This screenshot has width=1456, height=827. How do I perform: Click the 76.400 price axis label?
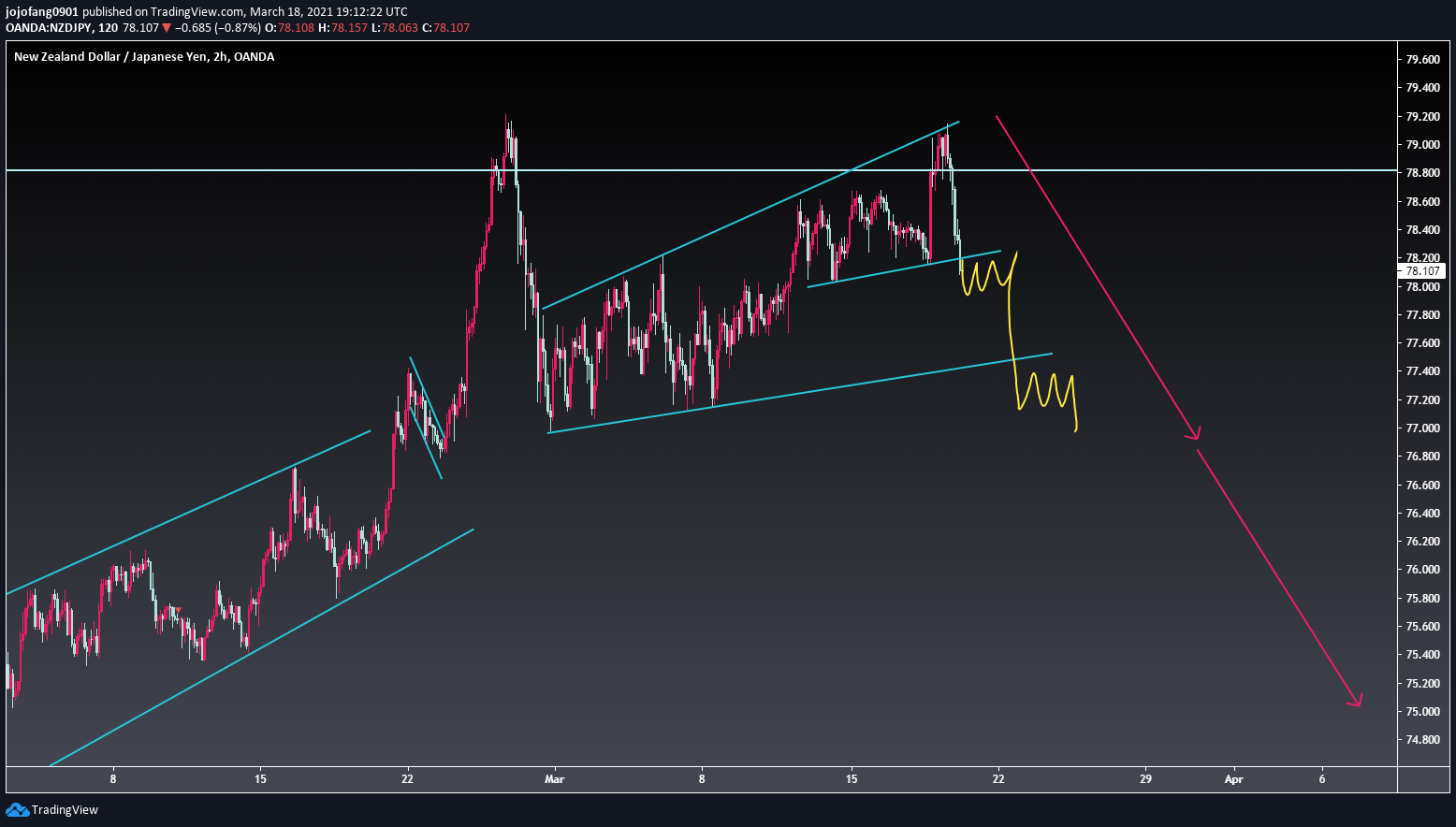point(1423,514)
